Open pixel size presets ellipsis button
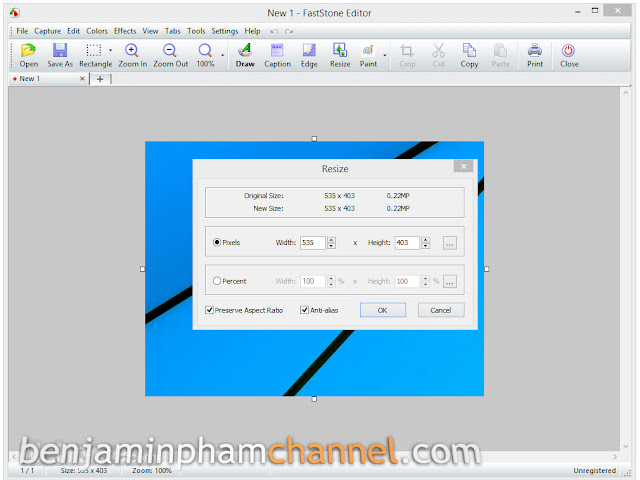640x480 pixels. 449,243
